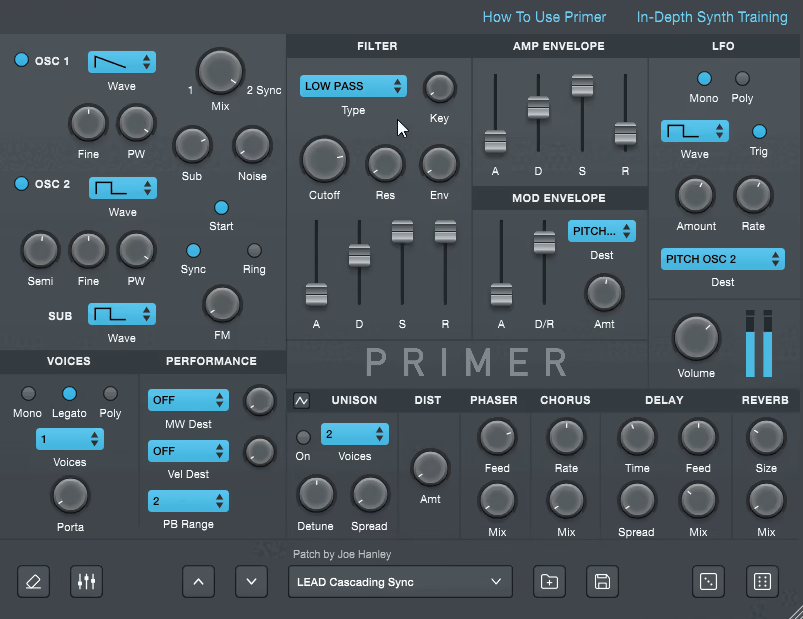Viewport: 803px width, 619px height.
Task: Toggle OSC 1 on/off
Action: 22,60
